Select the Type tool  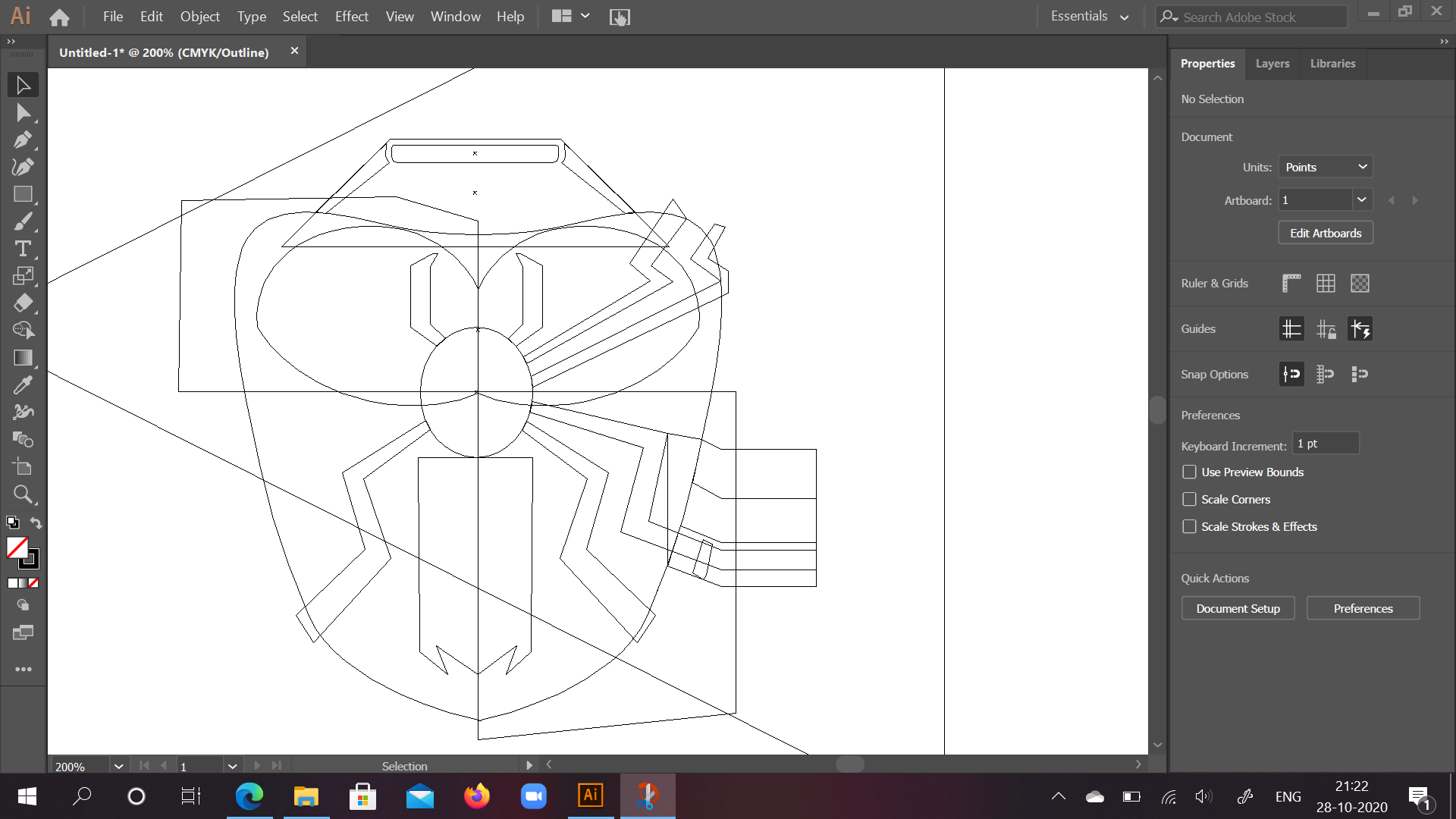tap(23, 249)
